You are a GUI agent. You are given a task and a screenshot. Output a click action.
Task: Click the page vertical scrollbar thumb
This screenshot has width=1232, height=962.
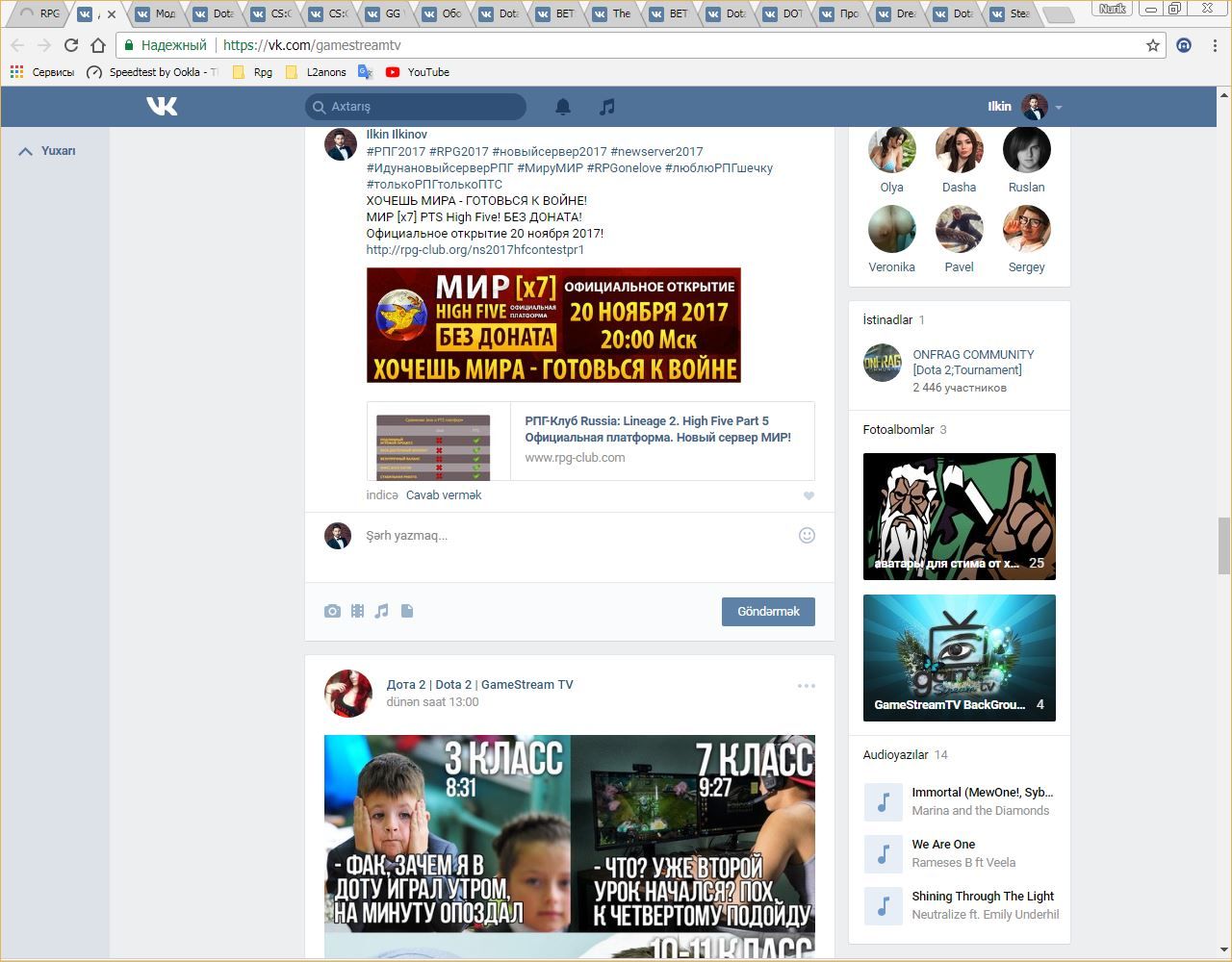point(1224,545)
